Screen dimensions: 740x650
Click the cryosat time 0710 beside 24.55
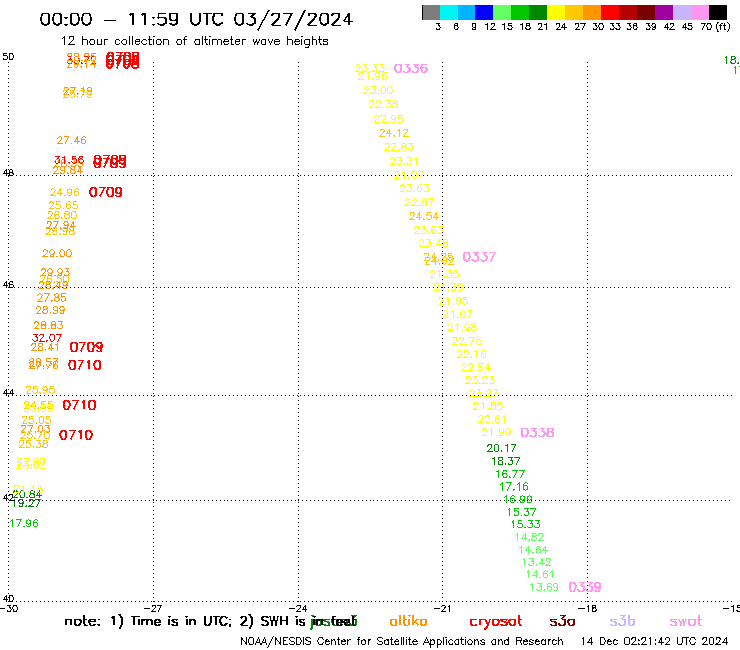[x=79, y=405]
